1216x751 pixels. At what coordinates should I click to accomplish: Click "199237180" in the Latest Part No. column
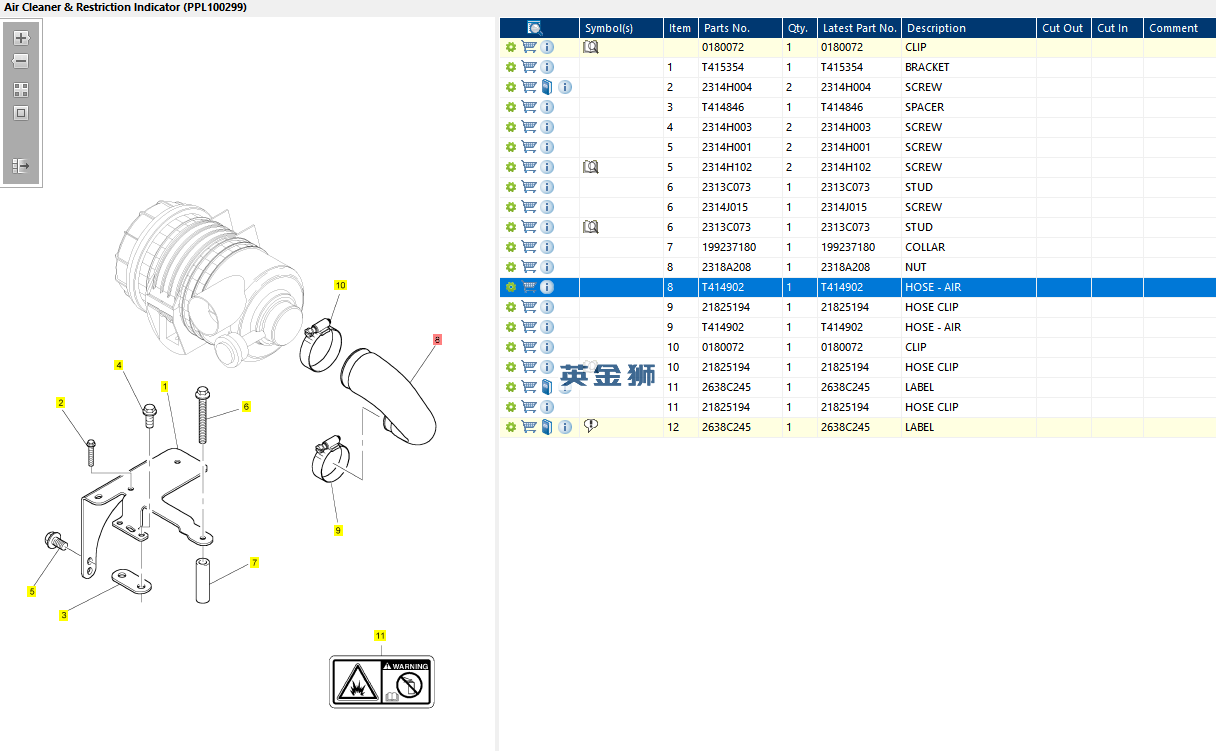click(848, 247)
